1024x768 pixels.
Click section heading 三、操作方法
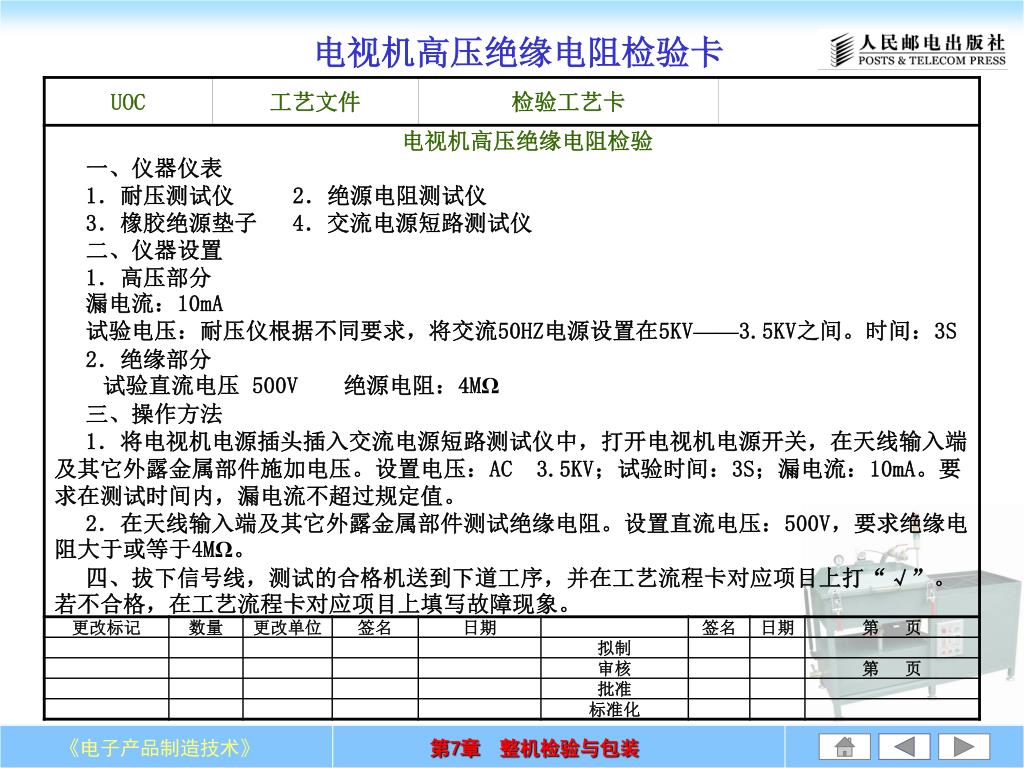pyautogui.click(x=154, y=414)
